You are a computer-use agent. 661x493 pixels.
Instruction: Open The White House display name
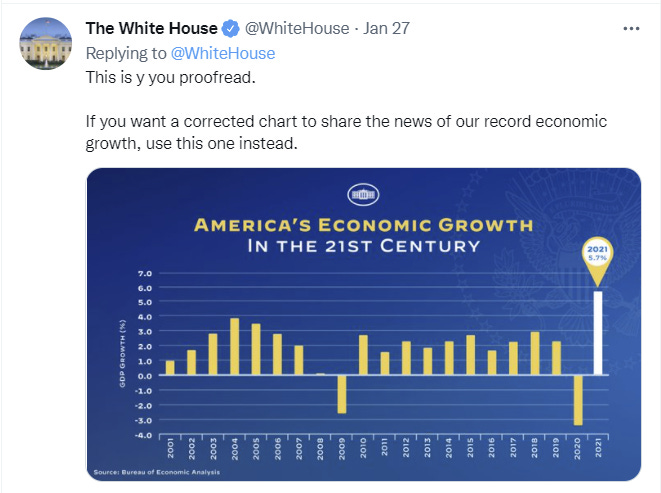[x=152, y=28]
